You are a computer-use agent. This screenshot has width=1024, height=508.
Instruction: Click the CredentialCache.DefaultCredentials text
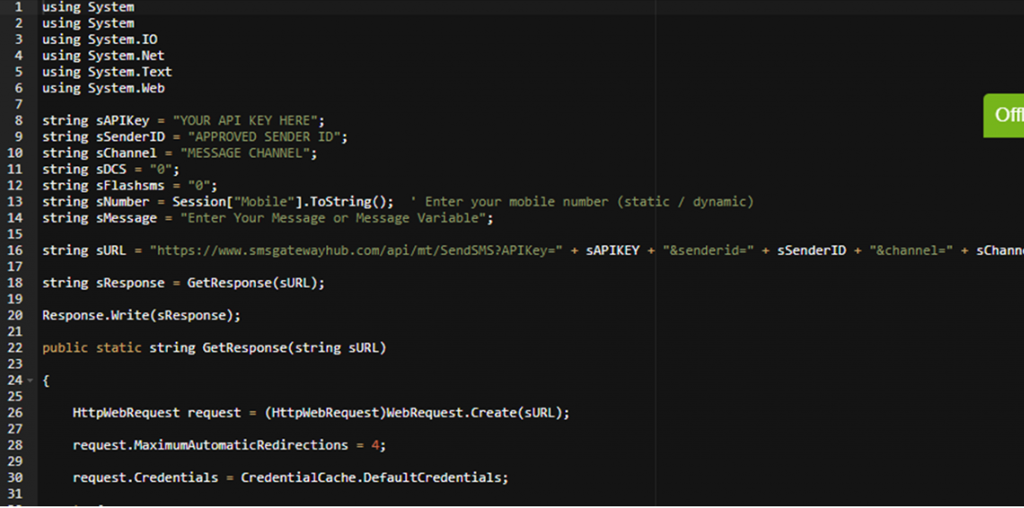[x=374, y=478]
